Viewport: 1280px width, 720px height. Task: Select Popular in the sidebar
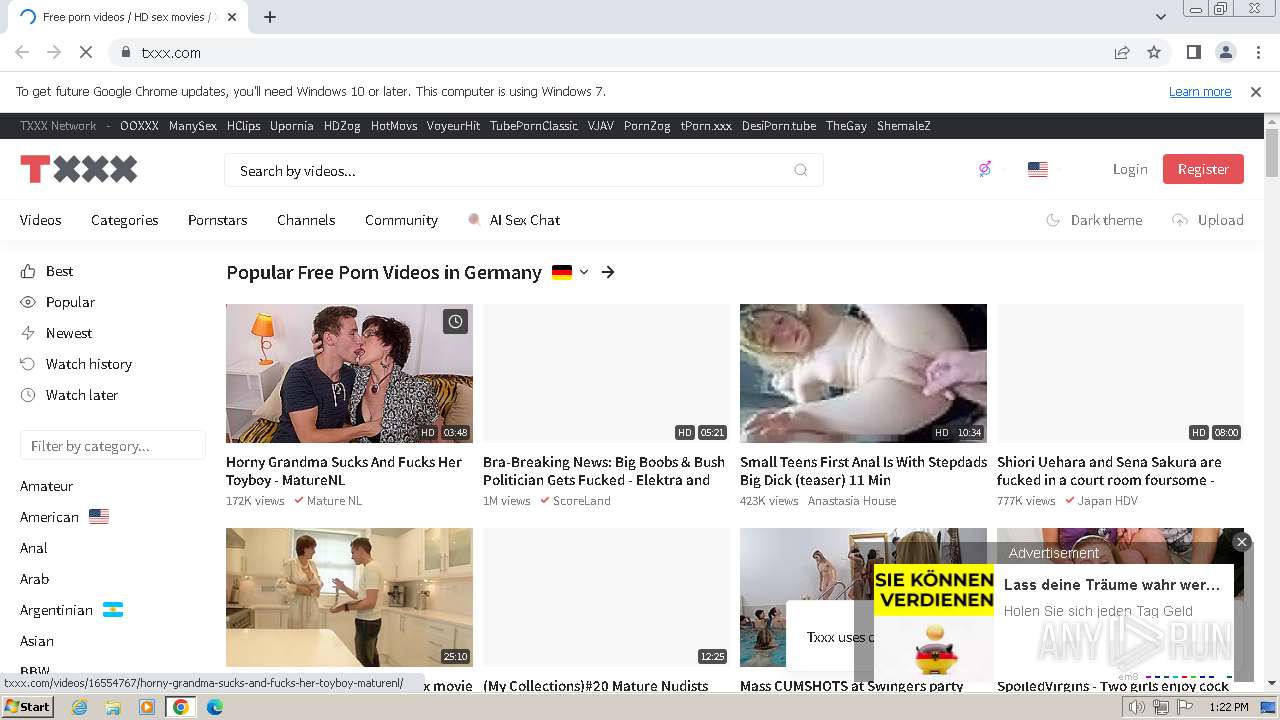click(58, 302)
